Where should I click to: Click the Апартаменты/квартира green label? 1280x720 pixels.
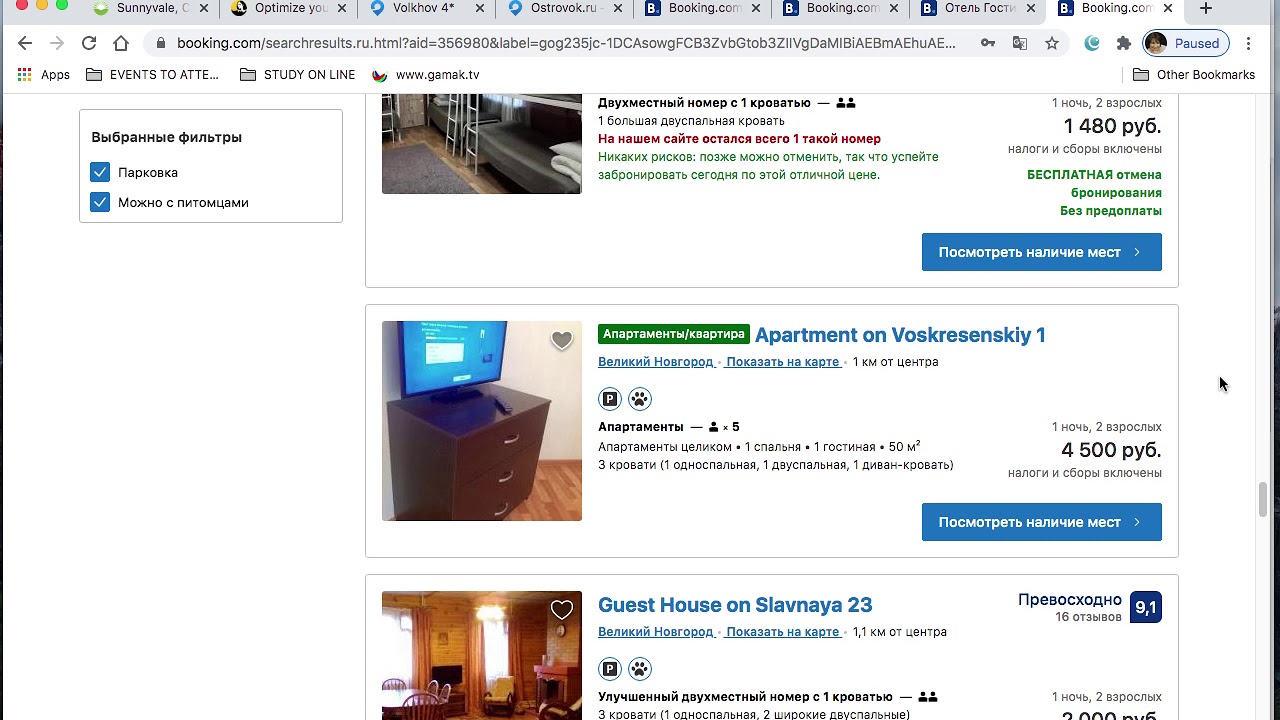point(674,334)
